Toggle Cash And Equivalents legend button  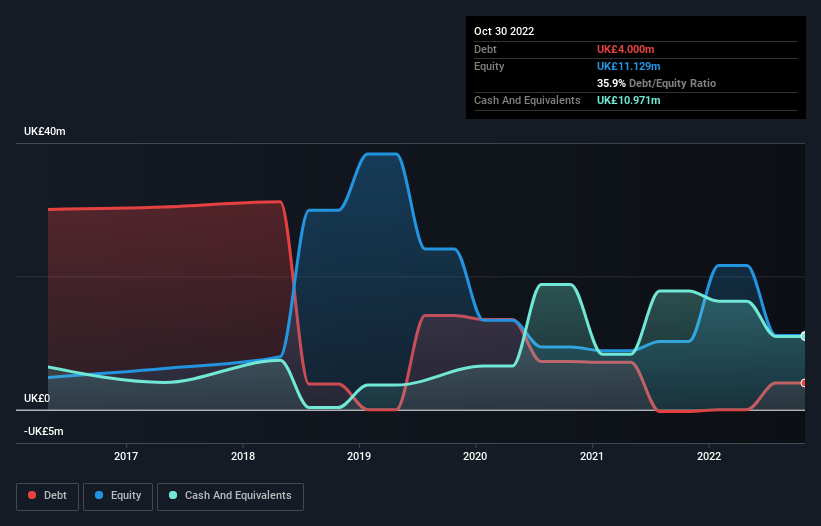click(230, 496)
